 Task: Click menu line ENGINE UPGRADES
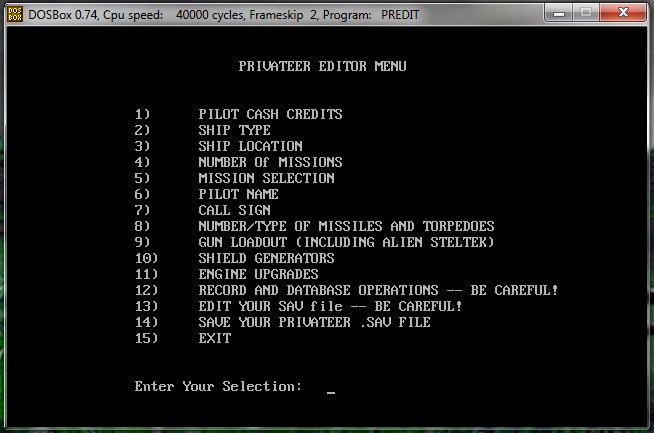259,274
